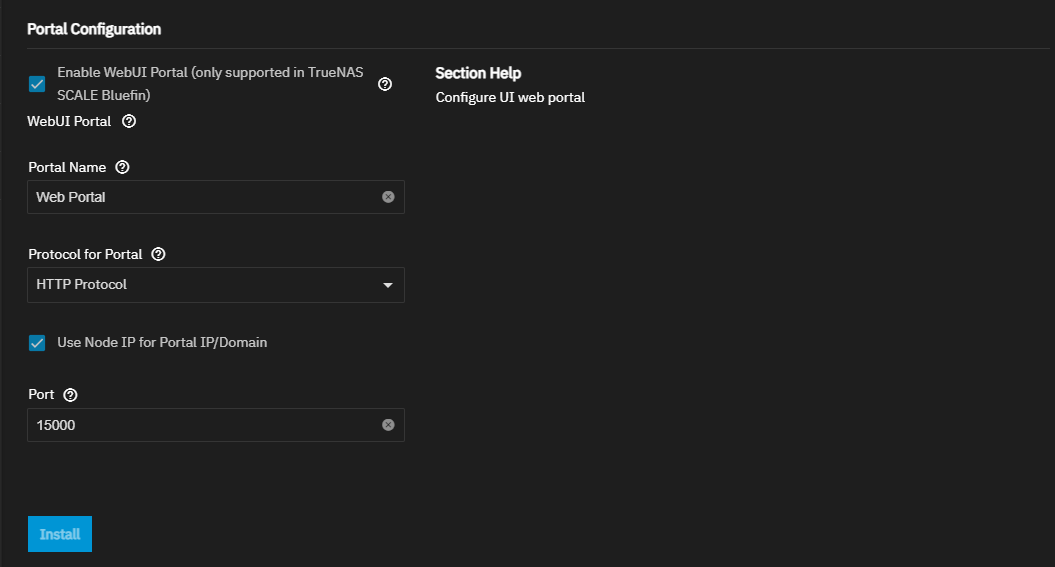Click the 'Use Node IP for Portal IP/Domain' label
Image resolution: width=1055 pixels, height=567 pixels.
click(162, 342)
